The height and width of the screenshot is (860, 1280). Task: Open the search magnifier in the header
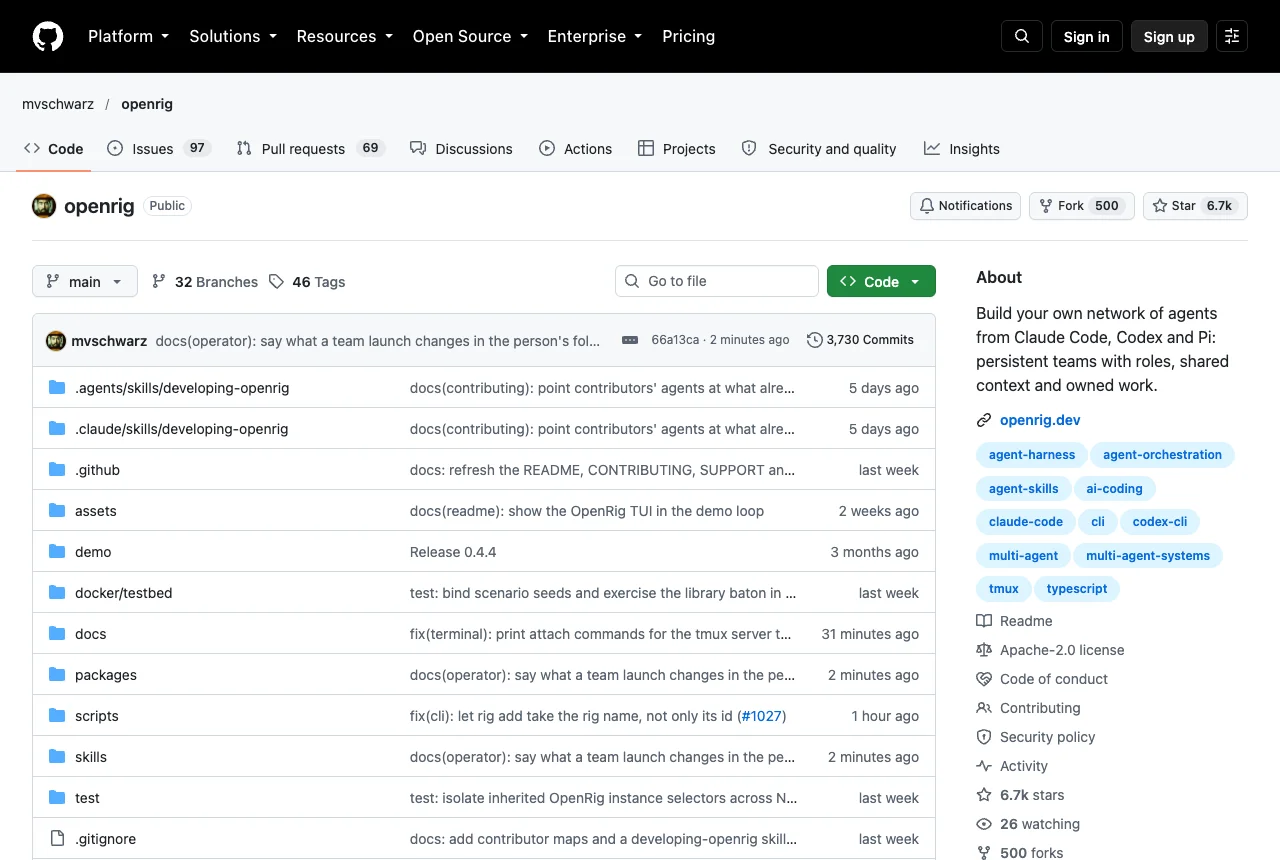tap(1022, 36)
